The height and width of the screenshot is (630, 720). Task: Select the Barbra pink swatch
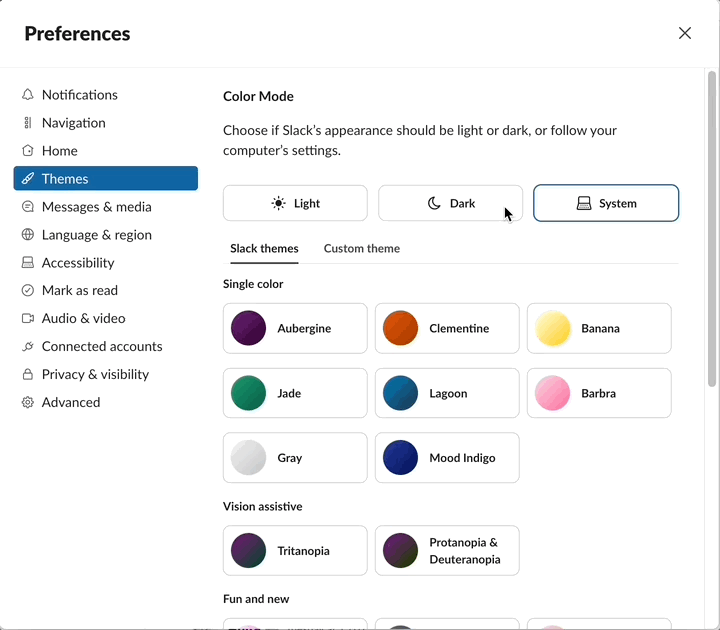click(x=552, y=393)
